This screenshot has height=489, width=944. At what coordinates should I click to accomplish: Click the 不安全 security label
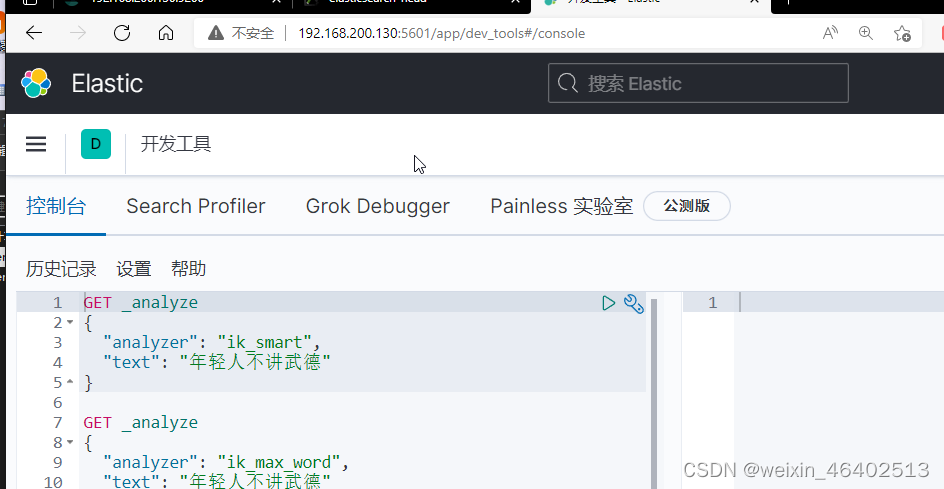coord(253,33)
